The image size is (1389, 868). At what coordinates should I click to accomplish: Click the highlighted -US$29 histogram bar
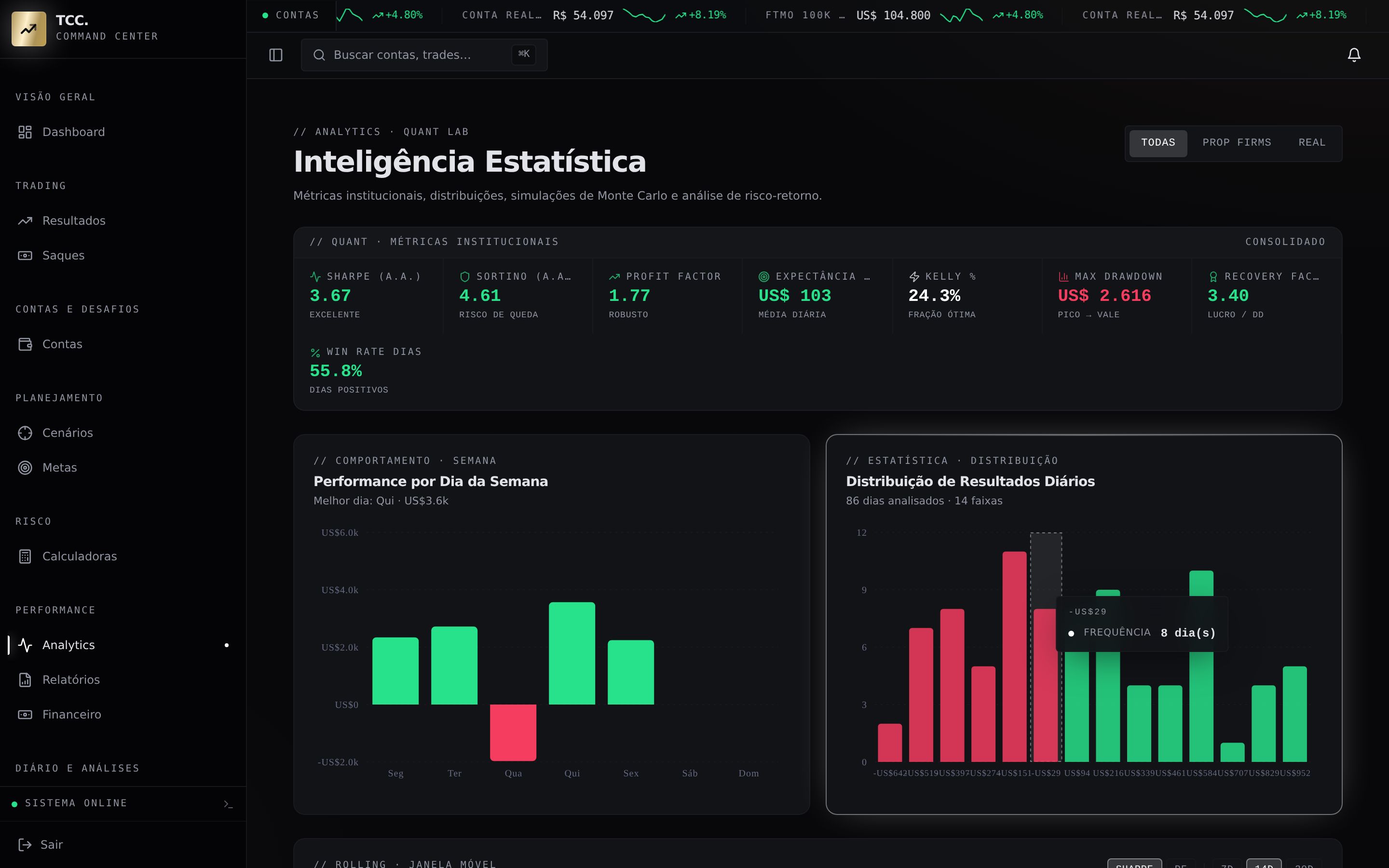click(1046, 685)
